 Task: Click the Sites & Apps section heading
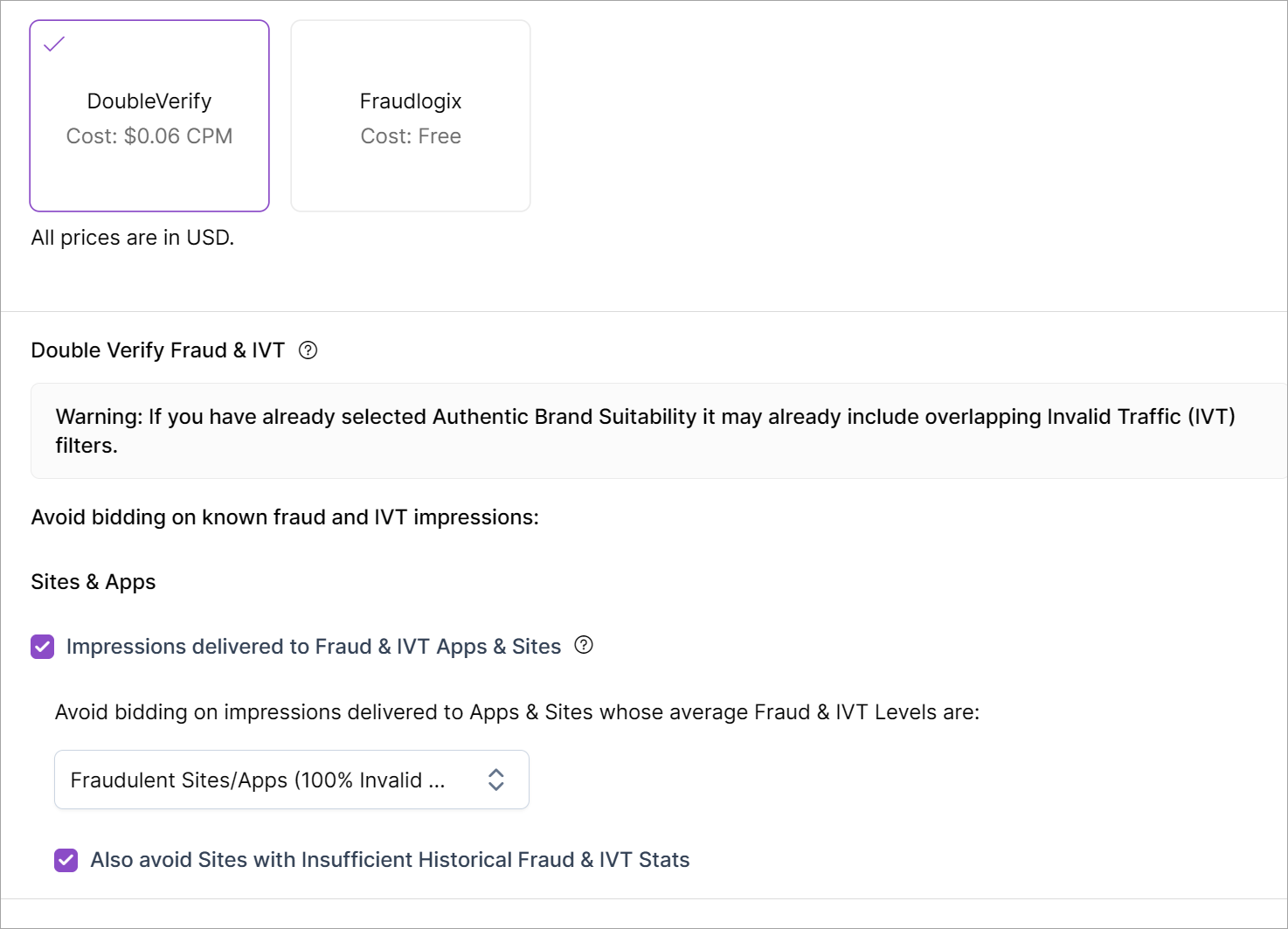(93, 582)
